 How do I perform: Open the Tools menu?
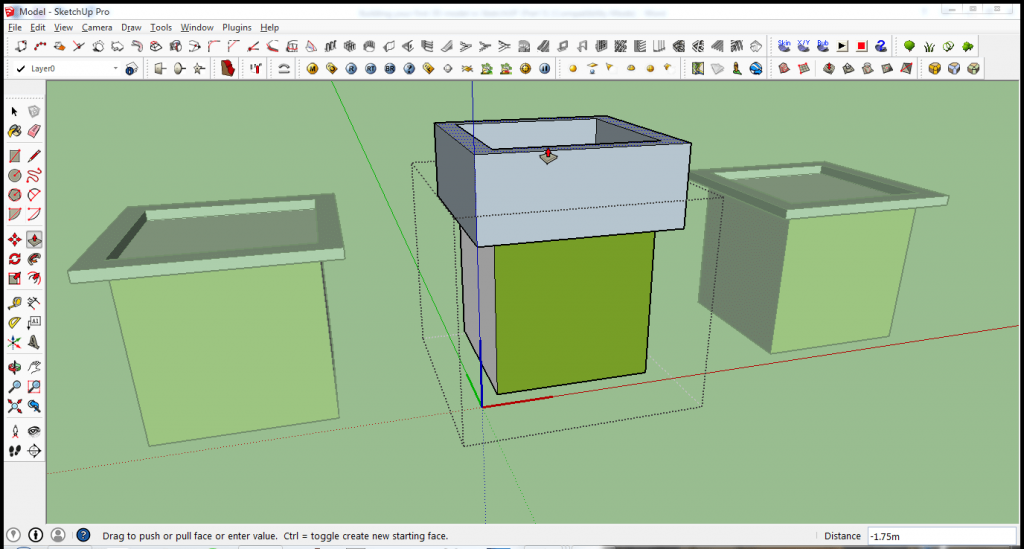pyautogui.click(x=161, y=27)
